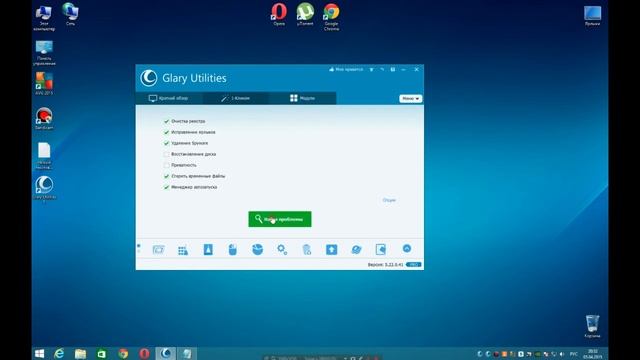This screenshot has height=360, width=640.
Task: Open the page-shaped tool icon in the bottom toolbar
Action: [x=380, y=249]
